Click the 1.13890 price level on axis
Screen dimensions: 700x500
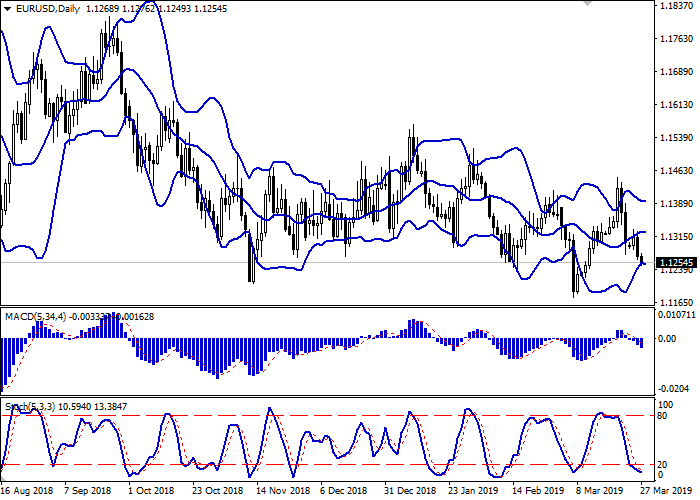[x=677, y=203]
